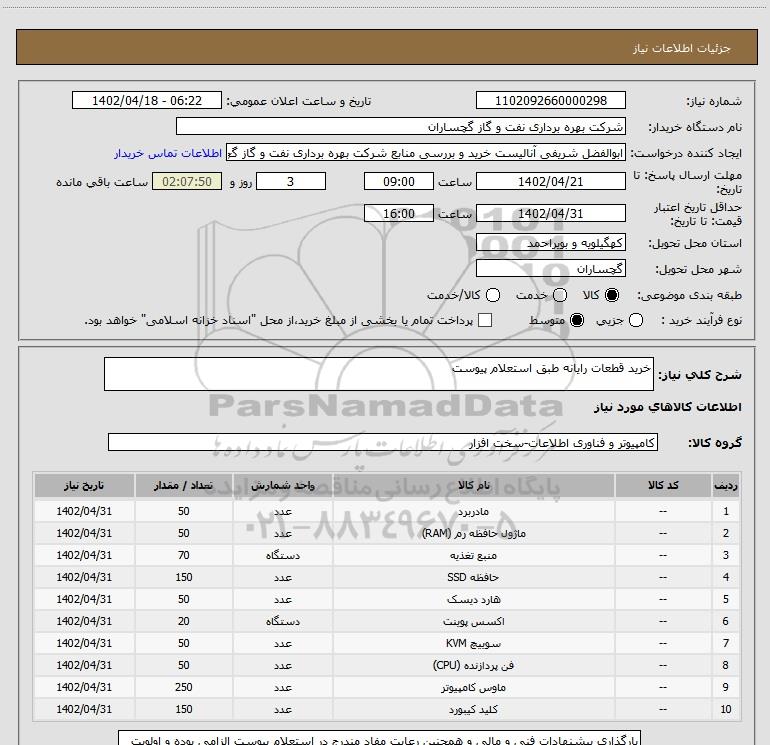The height and width of the screenshot is (745, 770).
Task: Click quantity 20 in اکسس پوینت row
Action: tap(184, 622)
